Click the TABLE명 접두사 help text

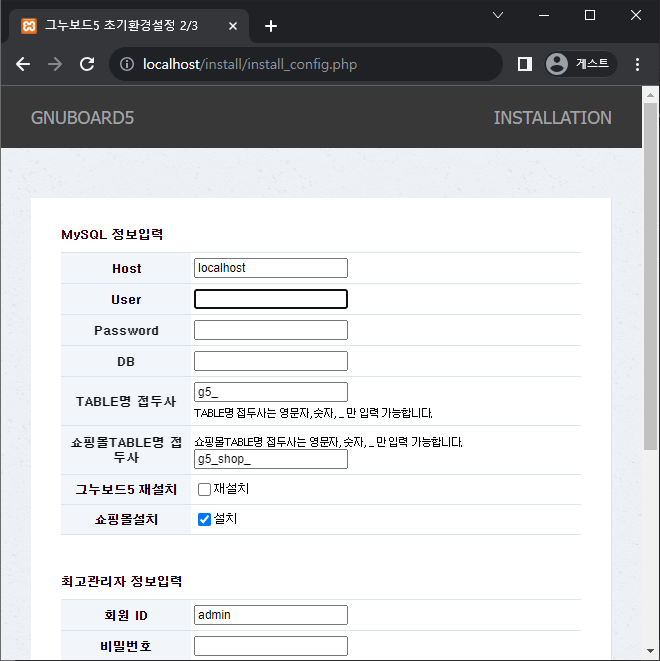(313, 413)
